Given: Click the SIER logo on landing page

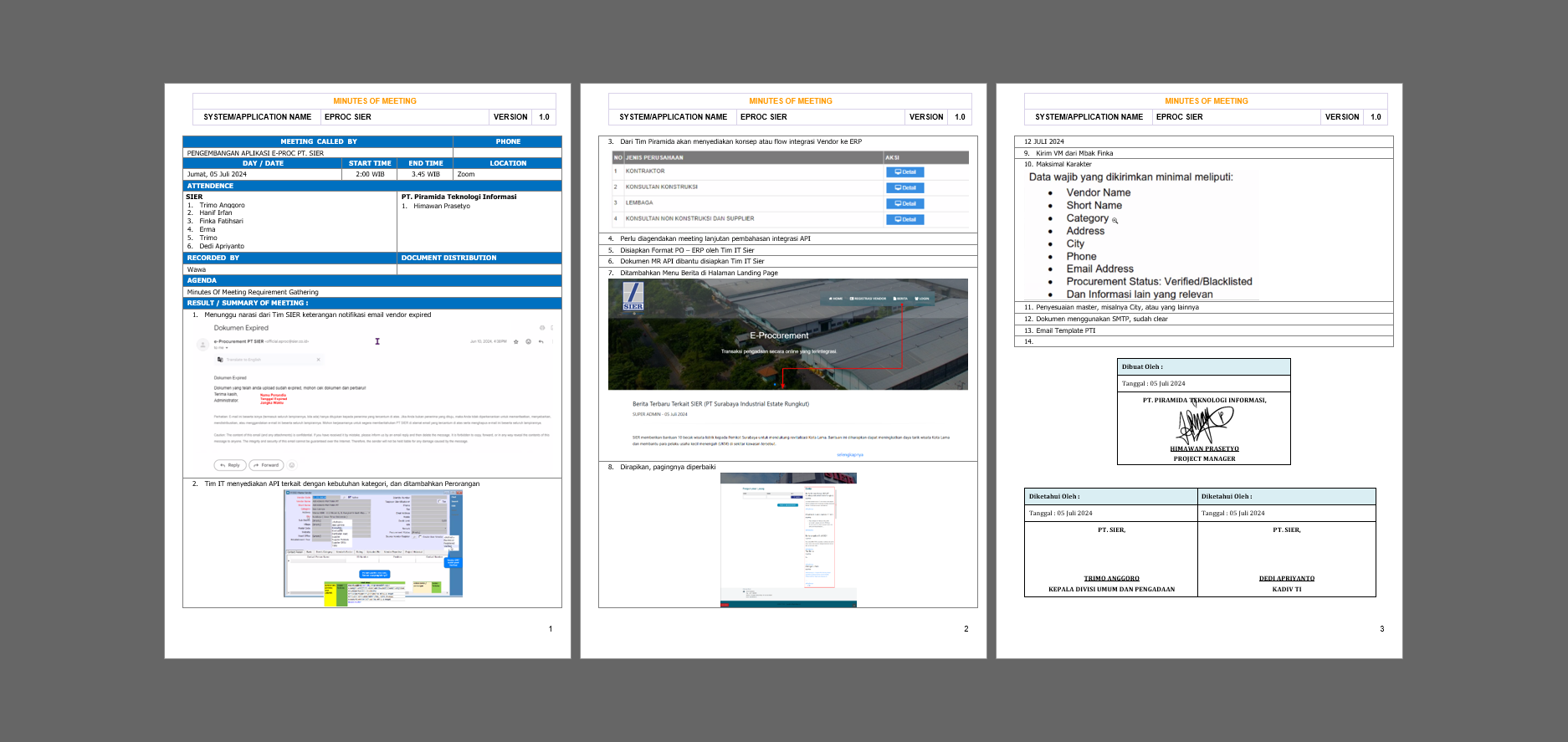Looking at the screenshot, I should tap(633, 296).
